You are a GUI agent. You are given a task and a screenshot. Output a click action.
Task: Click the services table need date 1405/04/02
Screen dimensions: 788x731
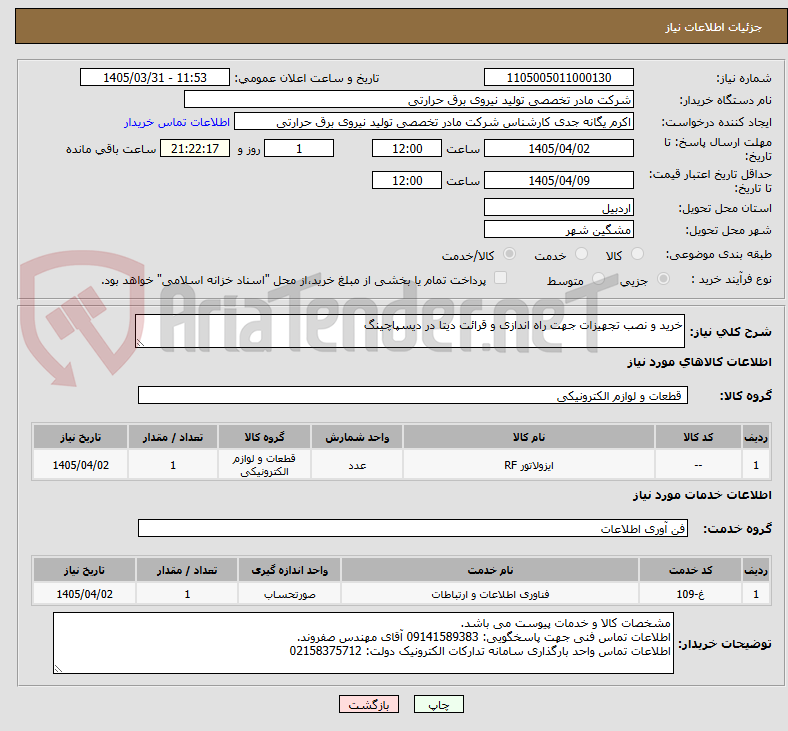(x=84, y=593)
